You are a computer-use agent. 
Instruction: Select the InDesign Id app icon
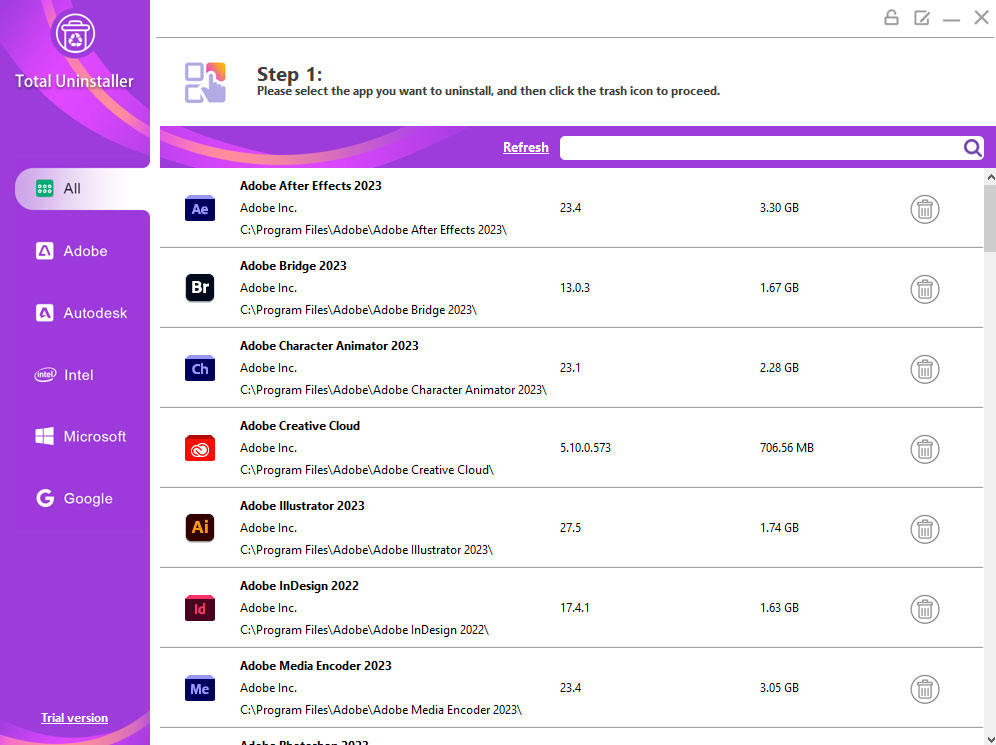pos(199,608)
